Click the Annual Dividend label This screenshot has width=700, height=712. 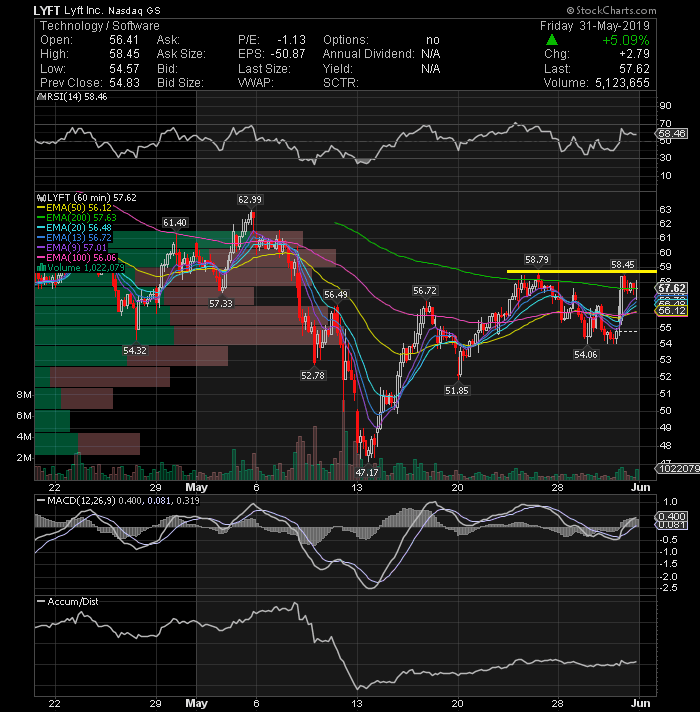(x=368, y=54)
